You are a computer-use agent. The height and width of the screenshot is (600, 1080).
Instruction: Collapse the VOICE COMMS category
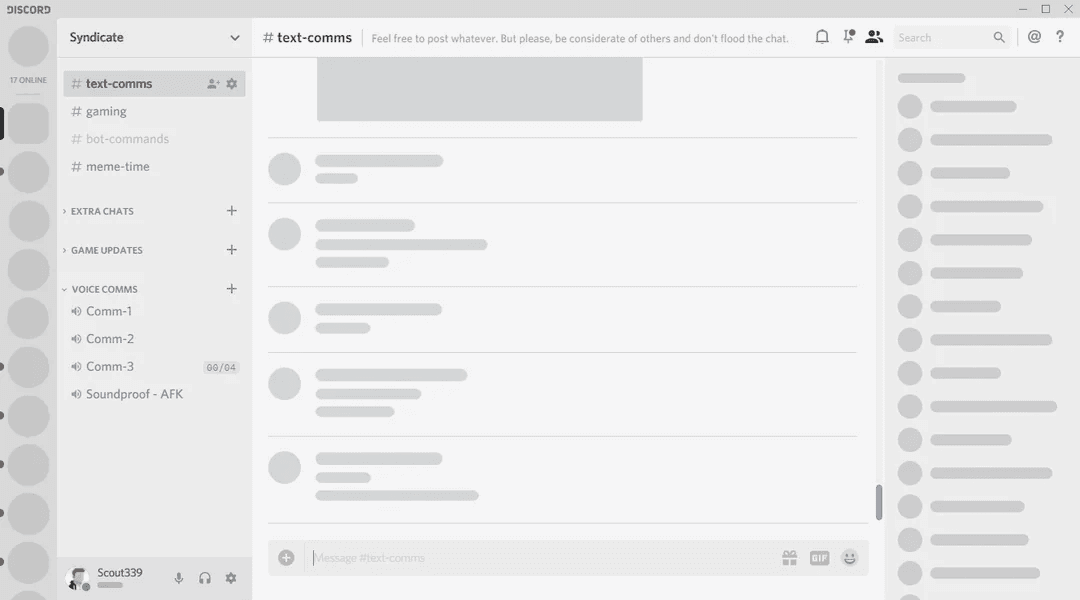tap(104, 289)
